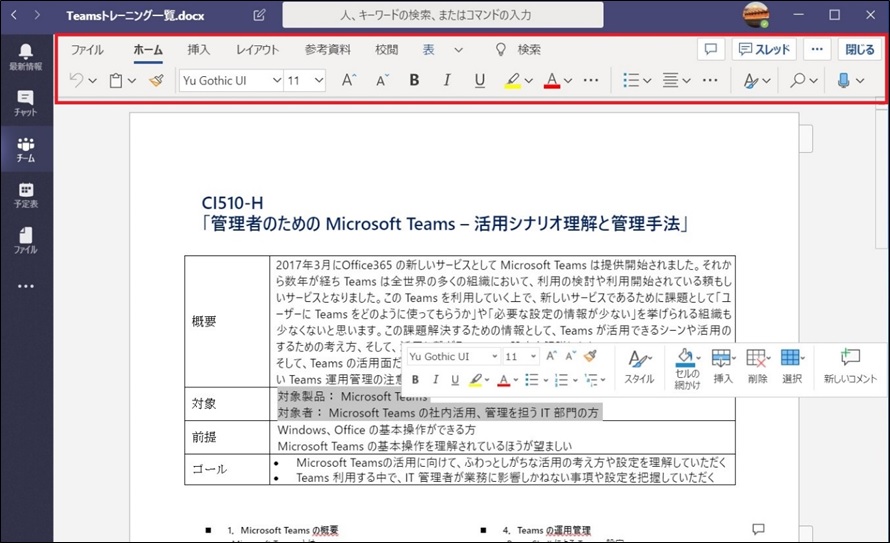Open more options next to スレッド
Image resolution: width=890 pixels, height=543 pixels.
pyautogui.click(x=817, y=49)
